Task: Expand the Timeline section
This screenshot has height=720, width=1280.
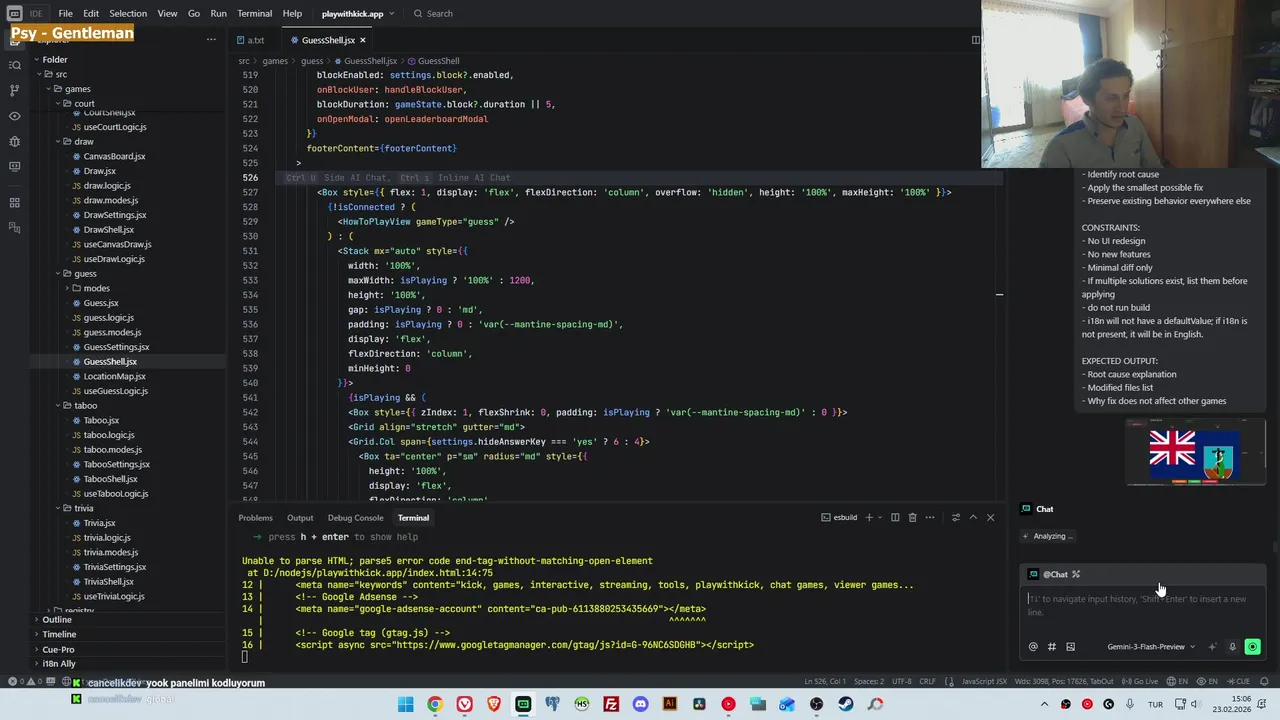Action: click(x=59, y=634)
